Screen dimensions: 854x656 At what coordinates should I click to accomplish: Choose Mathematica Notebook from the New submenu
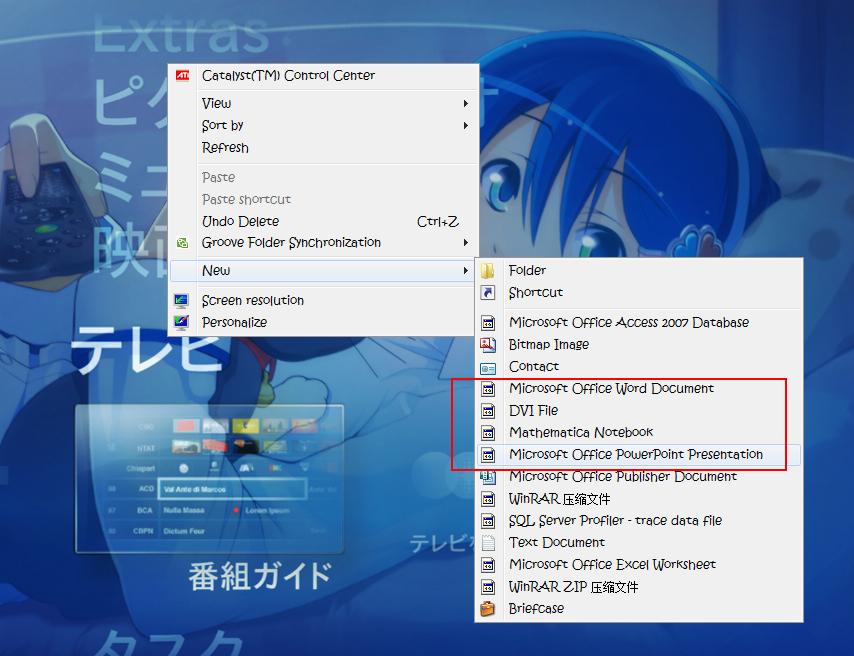pos(580,432)
